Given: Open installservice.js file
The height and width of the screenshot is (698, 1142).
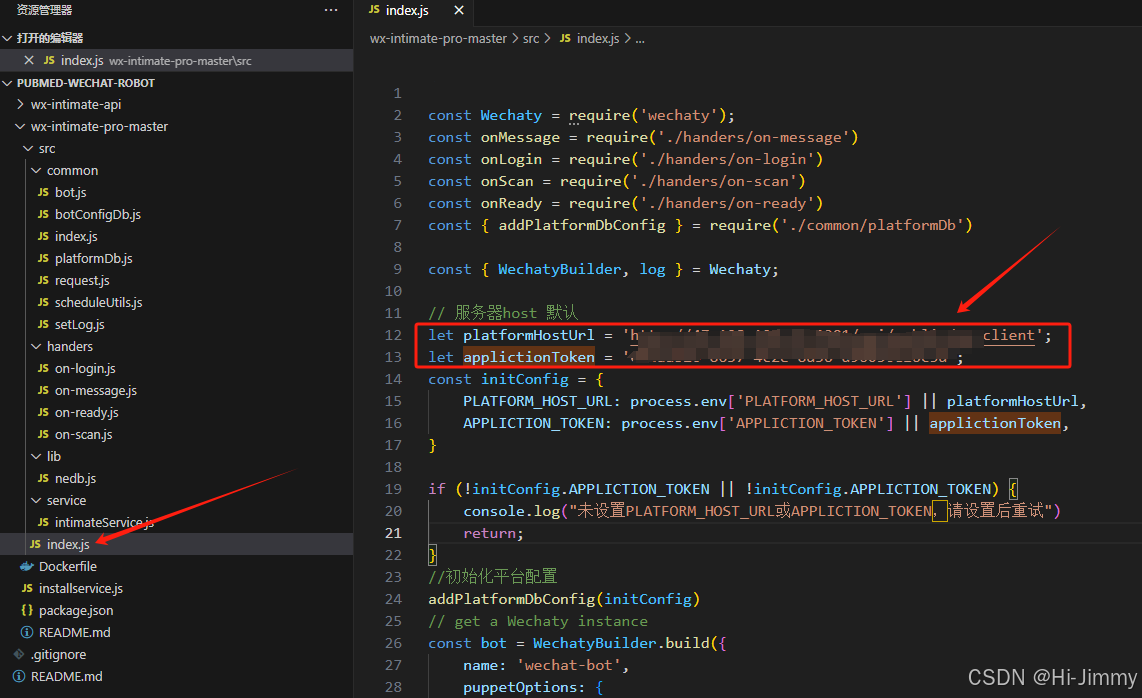Looking at the screenshot, I should pyautogui.click(x=81, y=589).
